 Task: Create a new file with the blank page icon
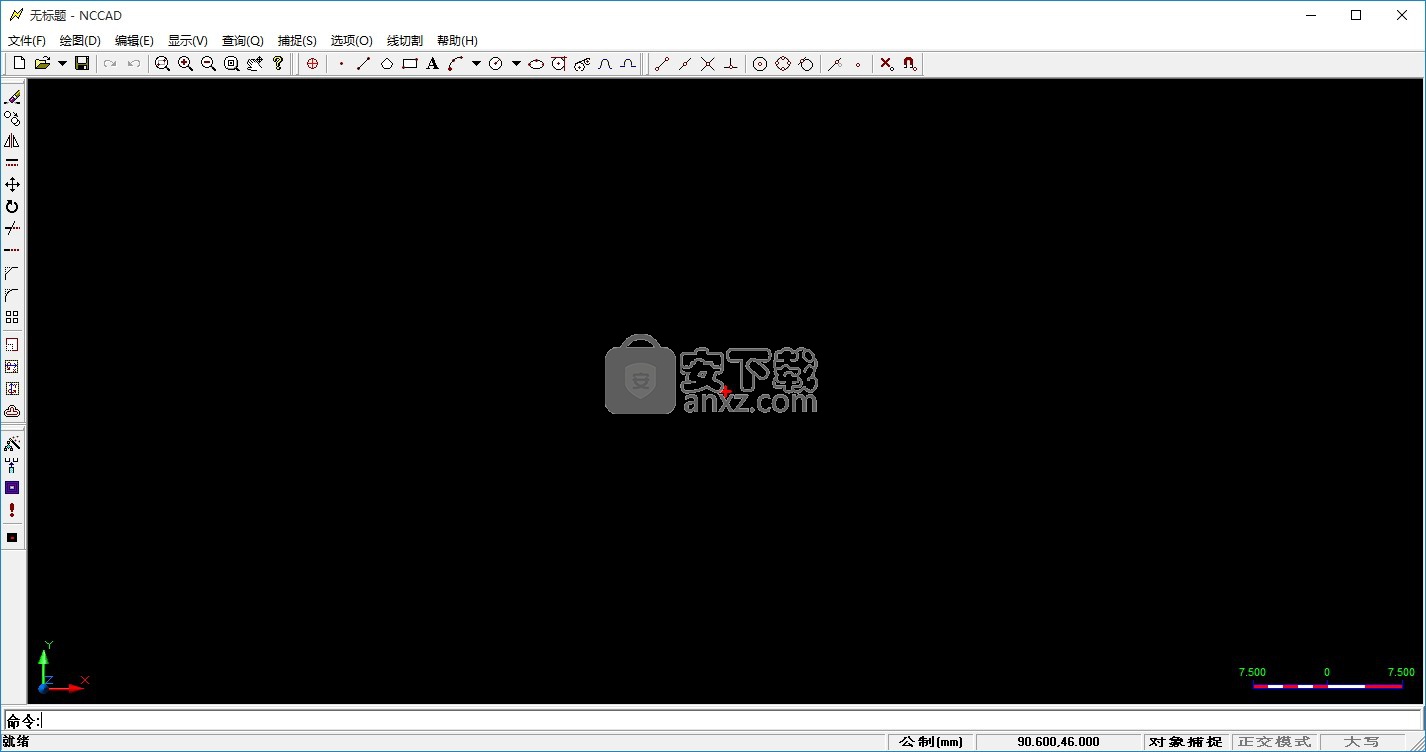19,64
